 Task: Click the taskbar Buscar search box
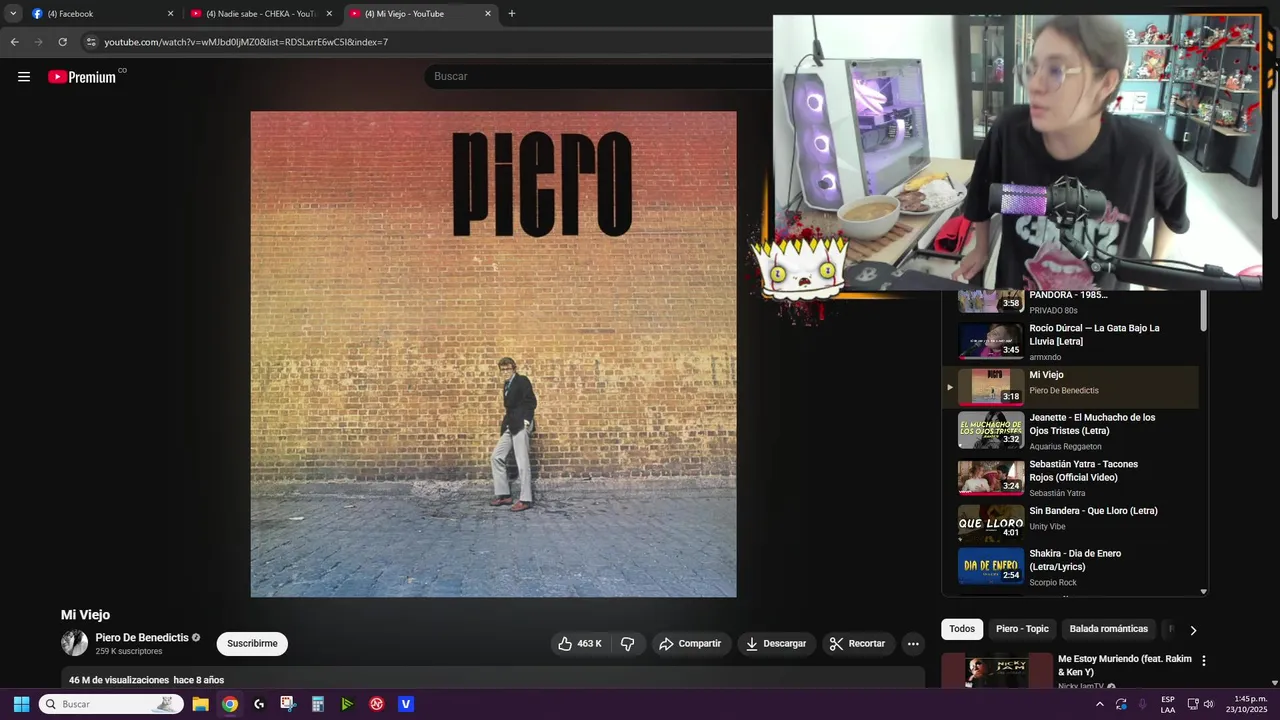pyautogui.click(x=111, y=704)
